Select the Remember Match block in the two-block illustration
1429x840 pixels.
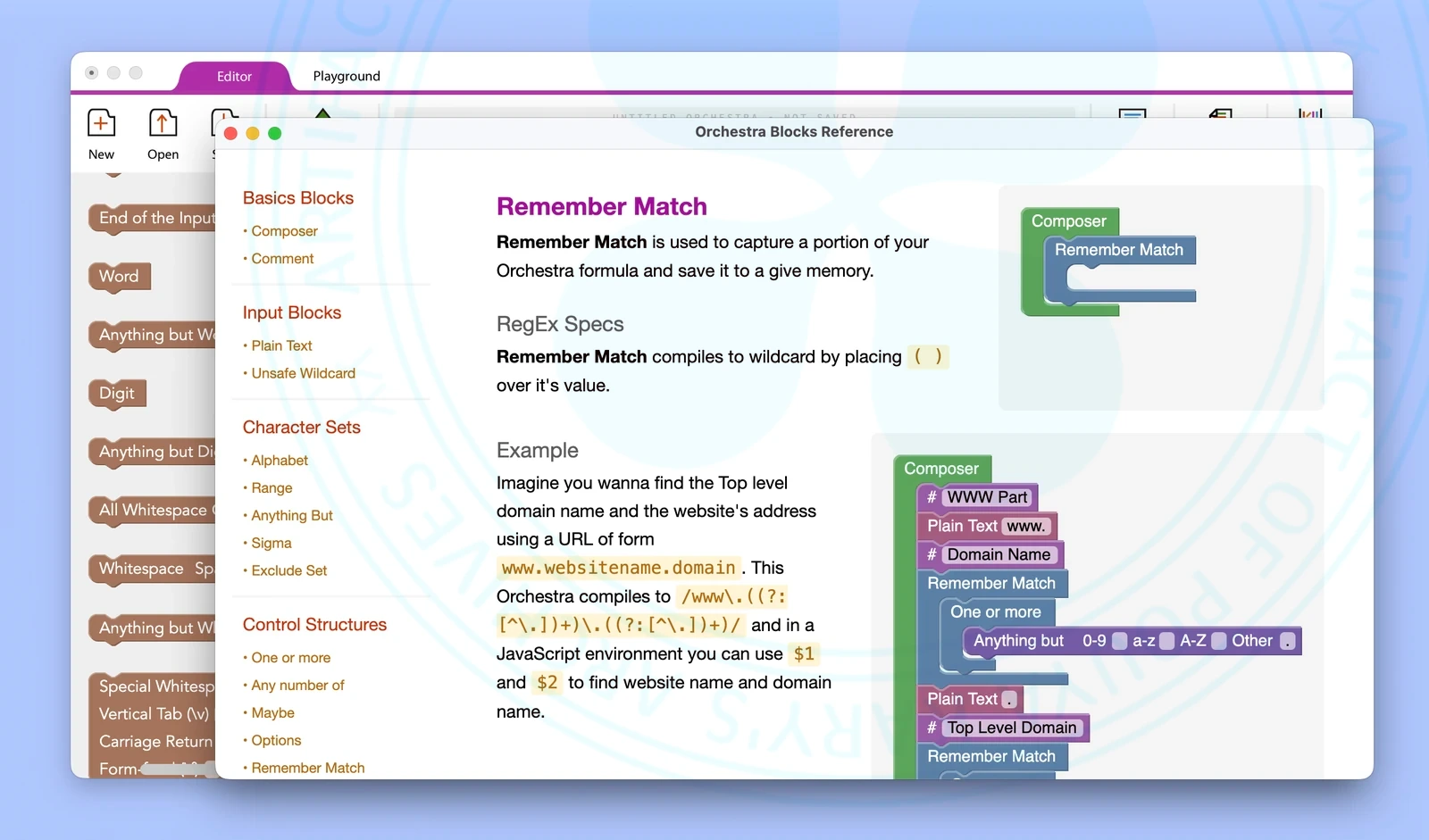click(1119, 250)
